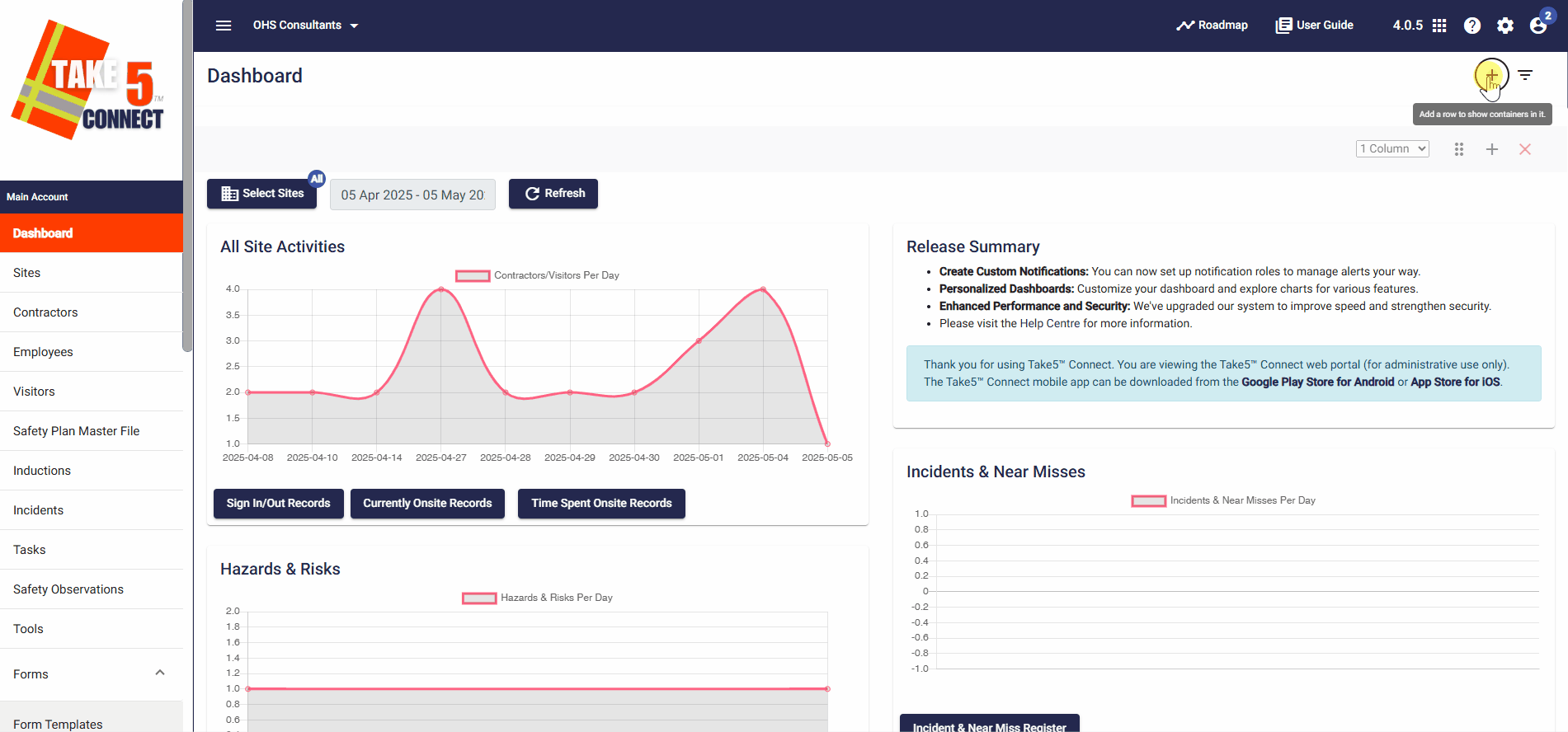Viewport: 1568px width, 732px height.
Task: Open Contractors in the sidebar
Action: tap(92, 312)
